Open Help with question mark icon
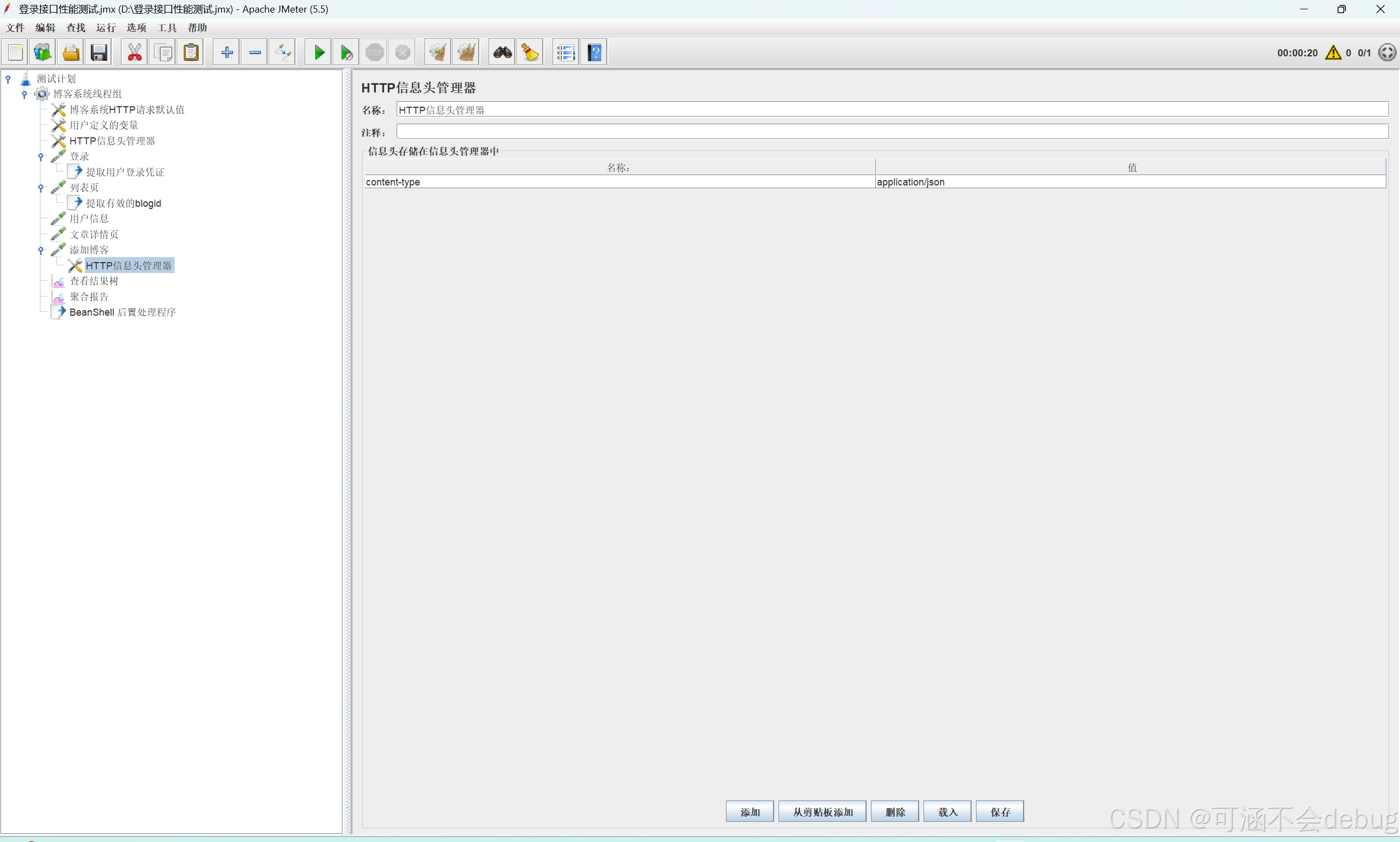This screenshot has width=1400, height=842. [594, 52]
